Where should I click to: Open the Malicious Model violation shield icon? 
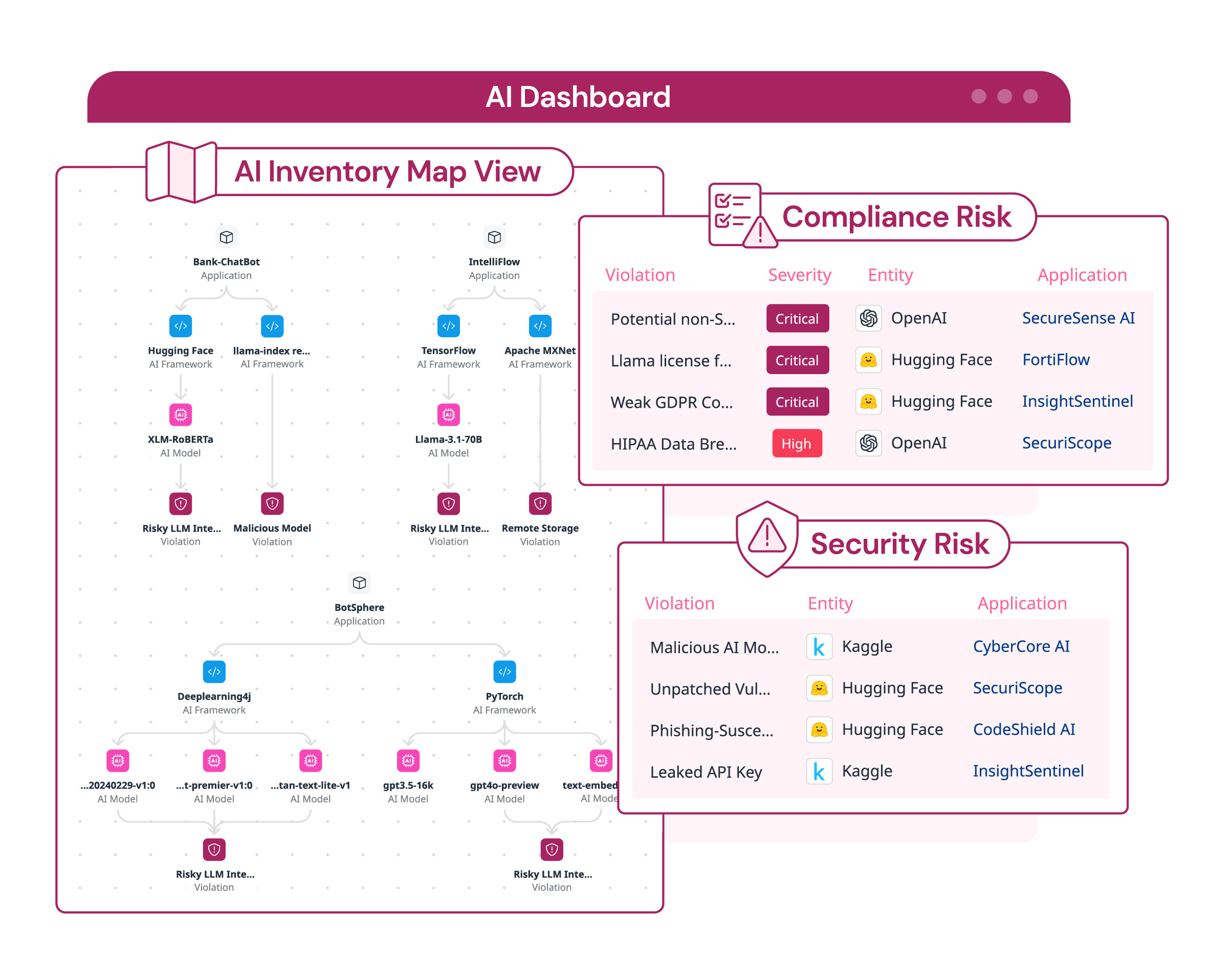pyautogui.click(x=272, y=504)
